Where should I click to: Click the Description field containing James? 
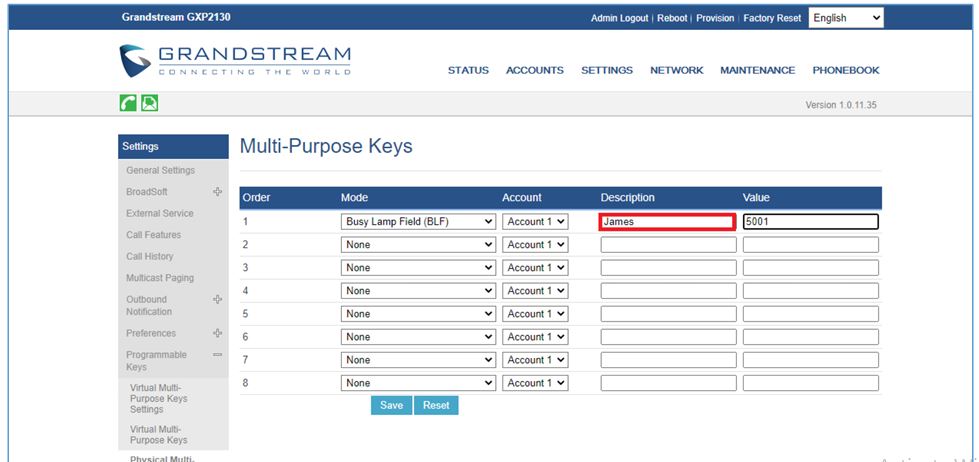tap(667, 222)
